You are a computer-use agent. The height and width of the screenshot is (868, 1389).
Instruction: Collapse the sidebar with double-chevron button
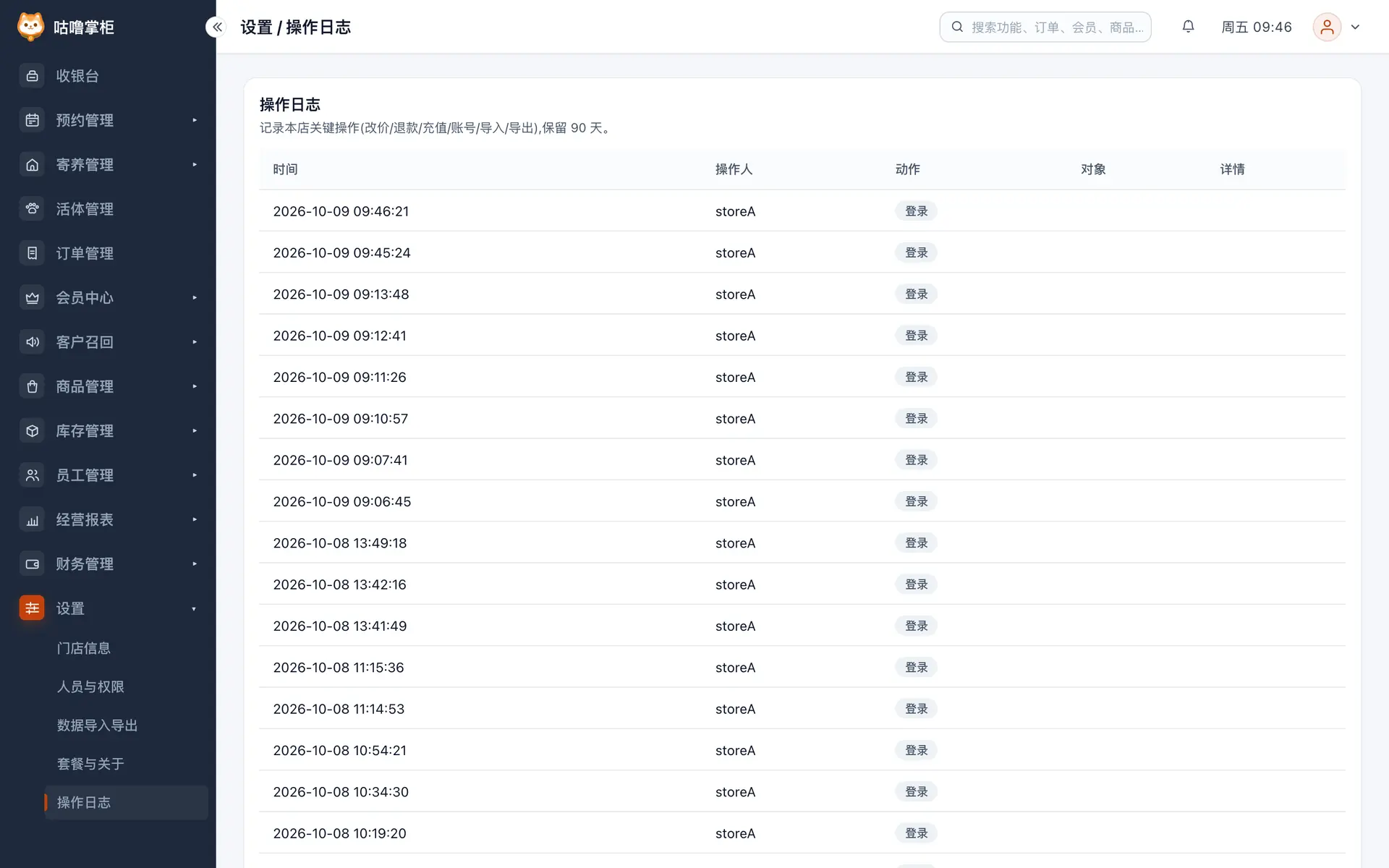[x=217, y=27]
